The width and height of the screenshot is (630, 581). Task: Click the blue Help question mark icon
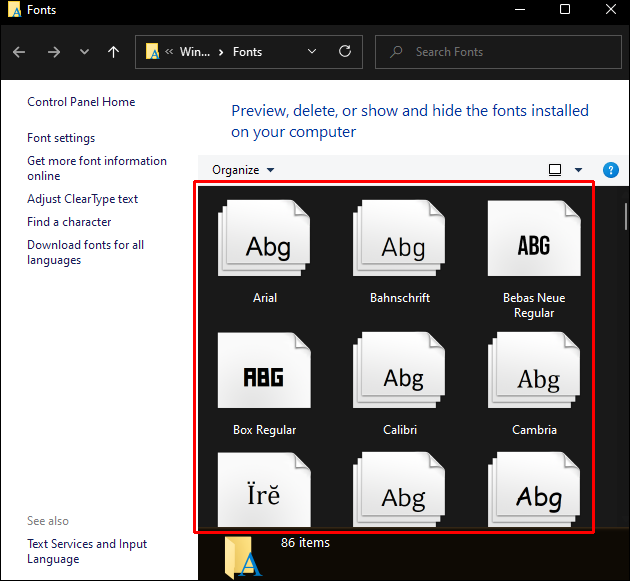click(x=611, y=170)
